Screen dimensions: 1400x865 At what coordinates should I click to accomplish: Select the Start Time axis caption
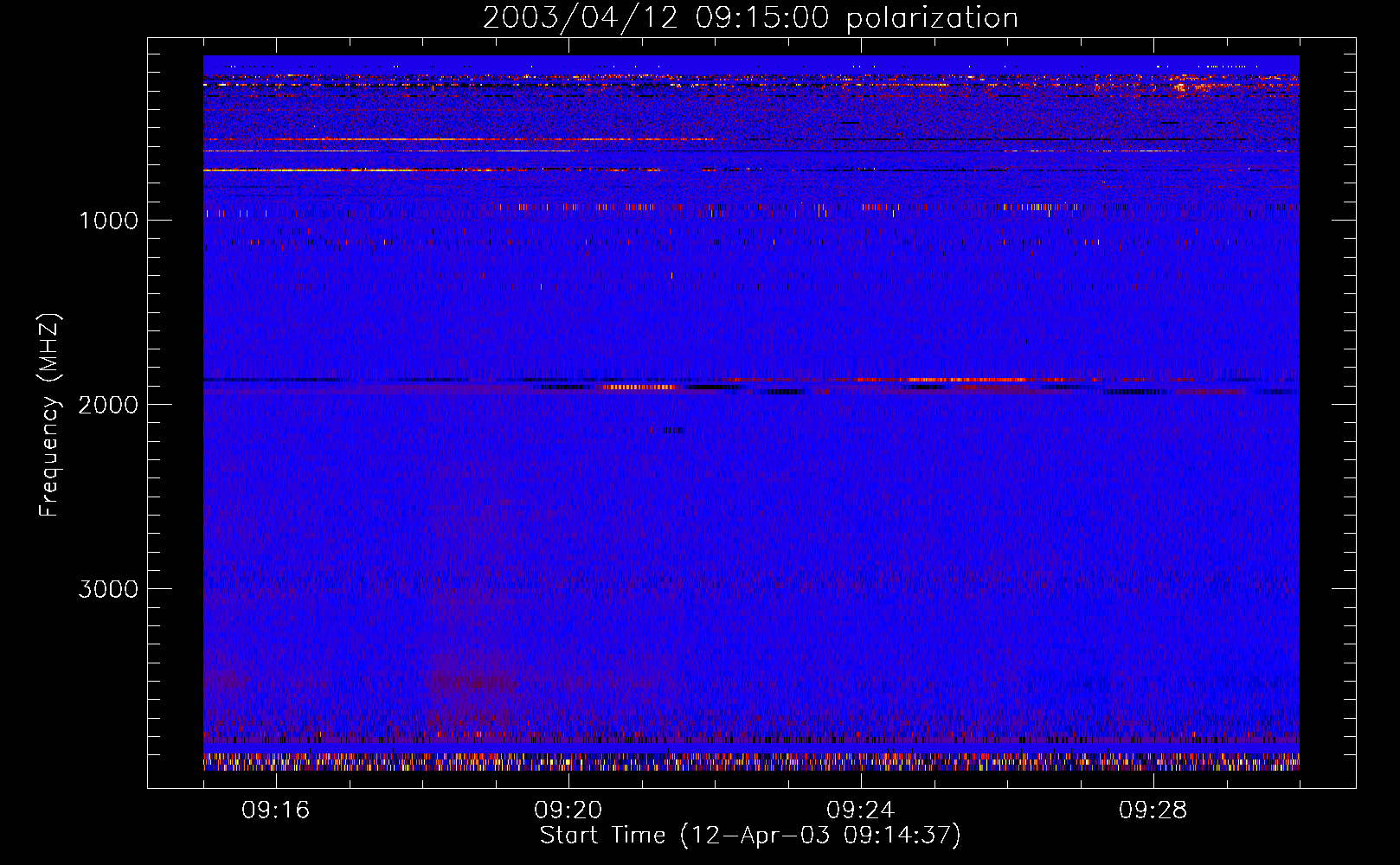click(750, 836)
